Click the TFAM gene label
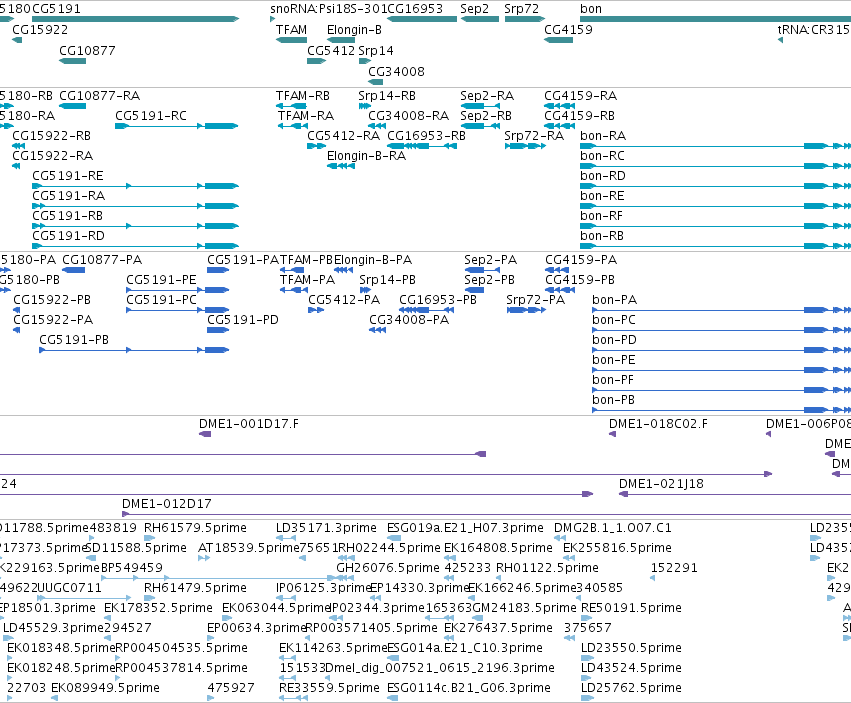 tap(291, 30)
